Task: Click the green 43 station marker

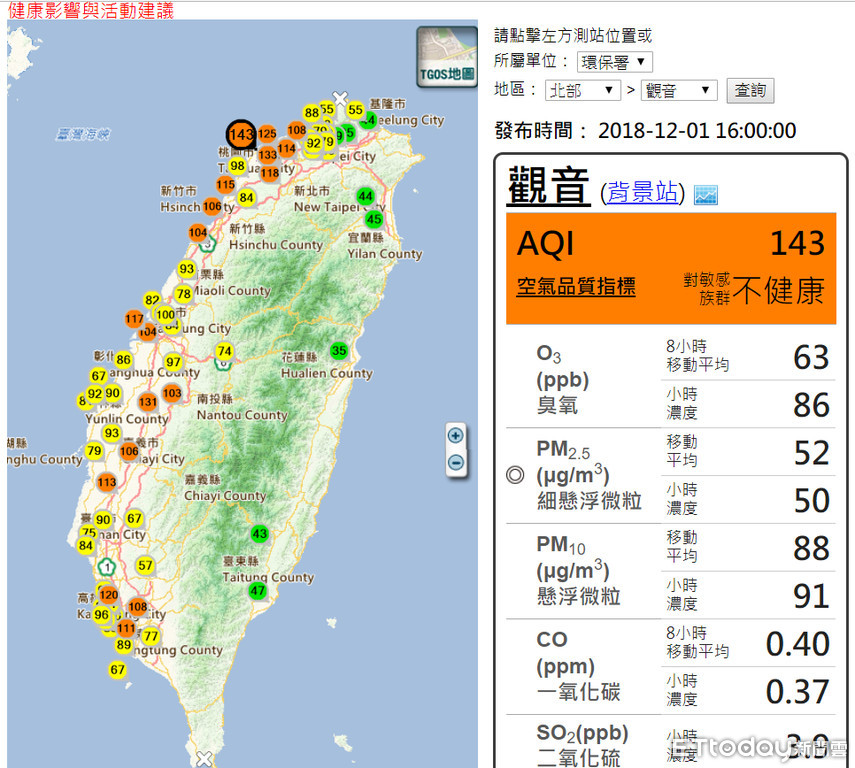Action: [260, 534]
